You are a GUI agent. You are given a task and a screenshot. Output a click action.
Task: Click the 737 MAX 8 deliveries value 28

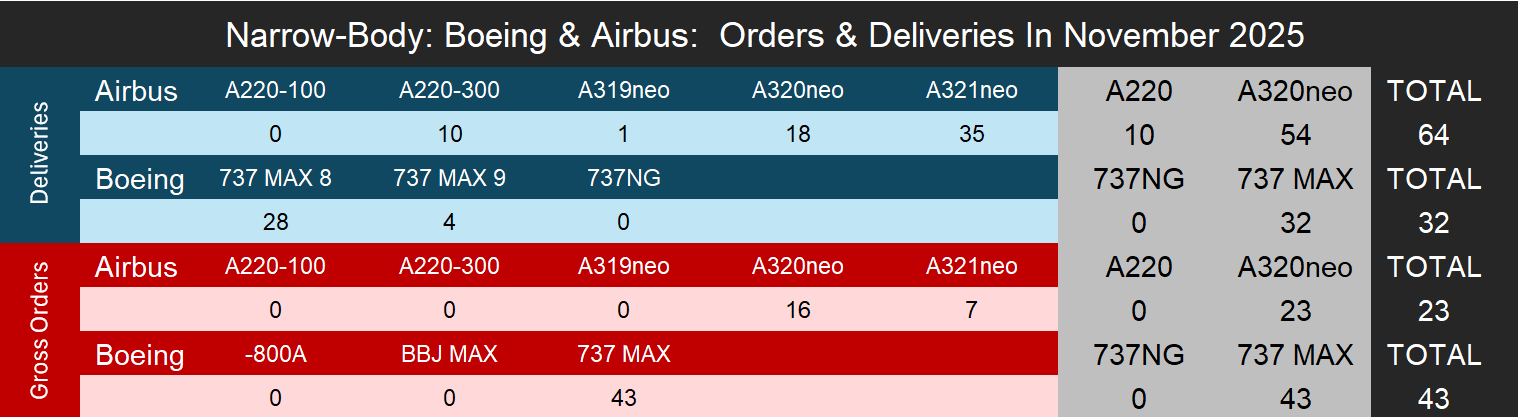(275, 222)
